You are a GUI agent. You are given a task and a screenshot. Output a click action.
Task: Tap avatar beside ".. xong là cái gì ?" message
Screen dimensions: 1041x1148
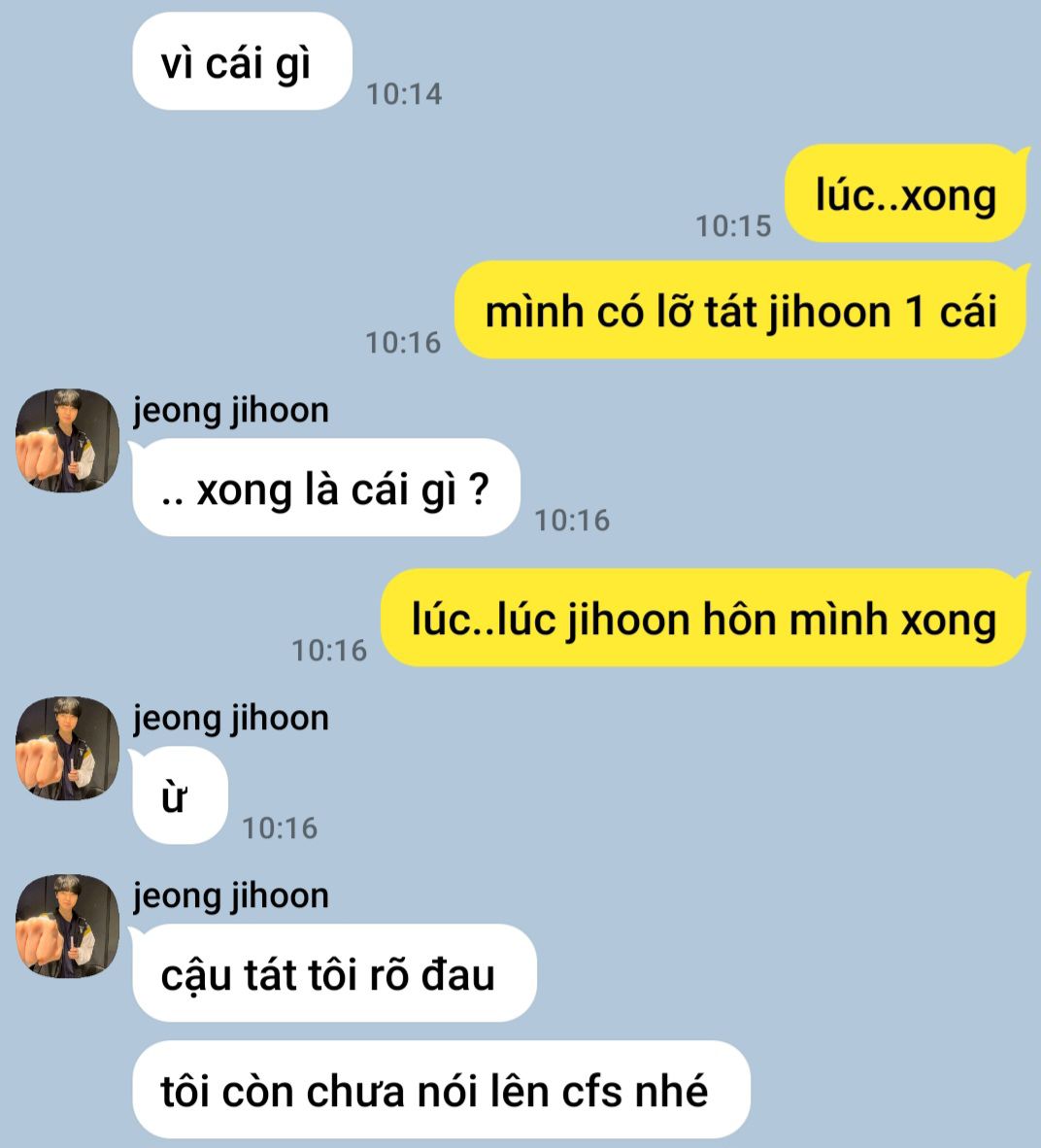[67, 440]
